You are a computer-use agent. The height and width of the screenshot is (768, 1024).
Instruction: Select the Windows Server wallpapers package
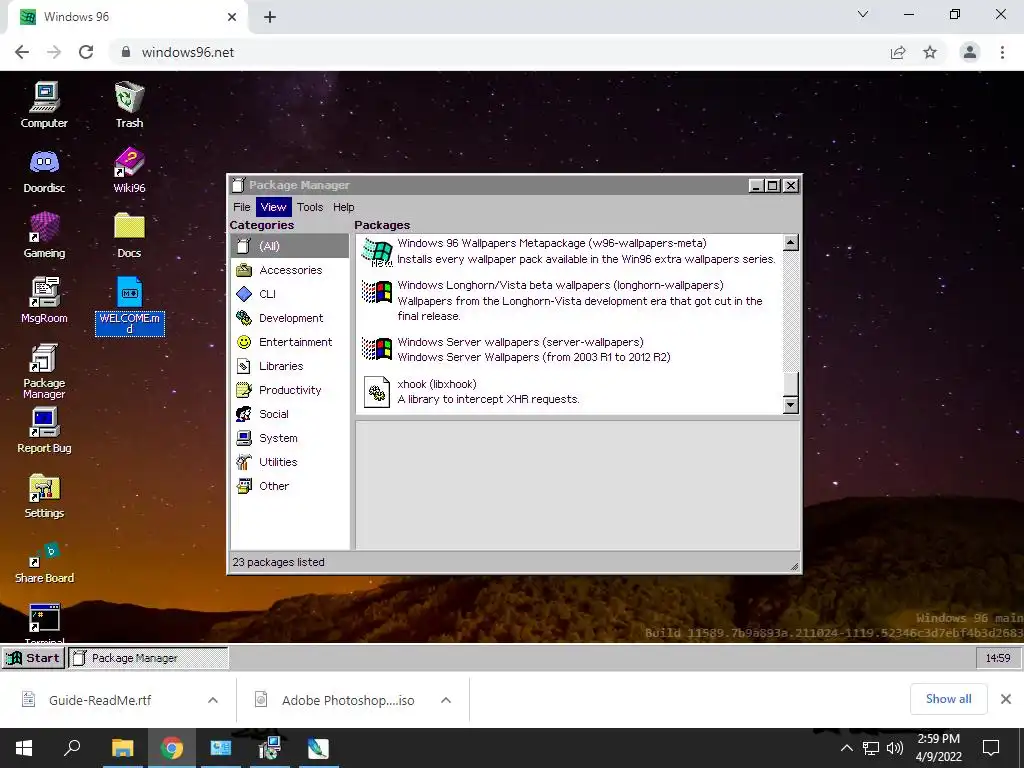(x=570, y=349)
